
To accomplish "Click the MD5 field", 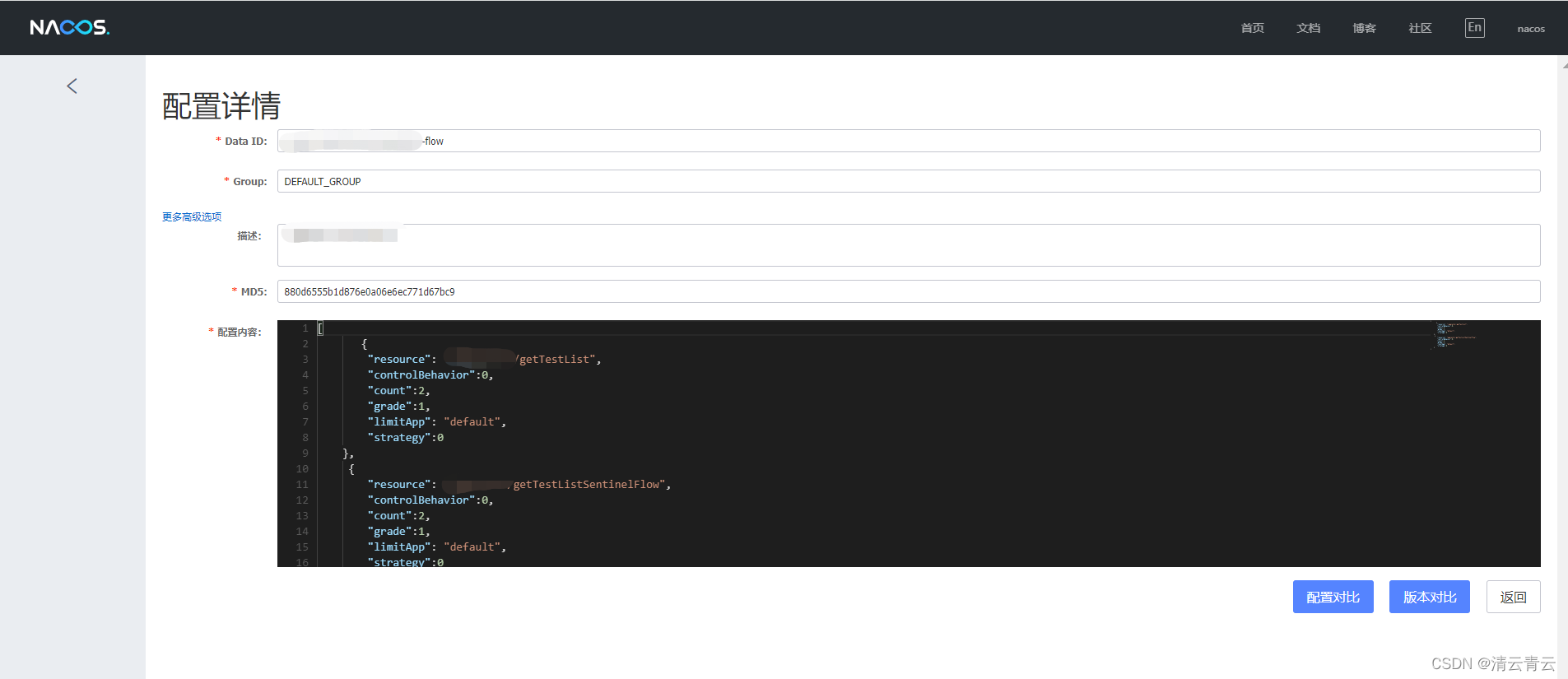I will pyautogui.click(x=909, y=291).
